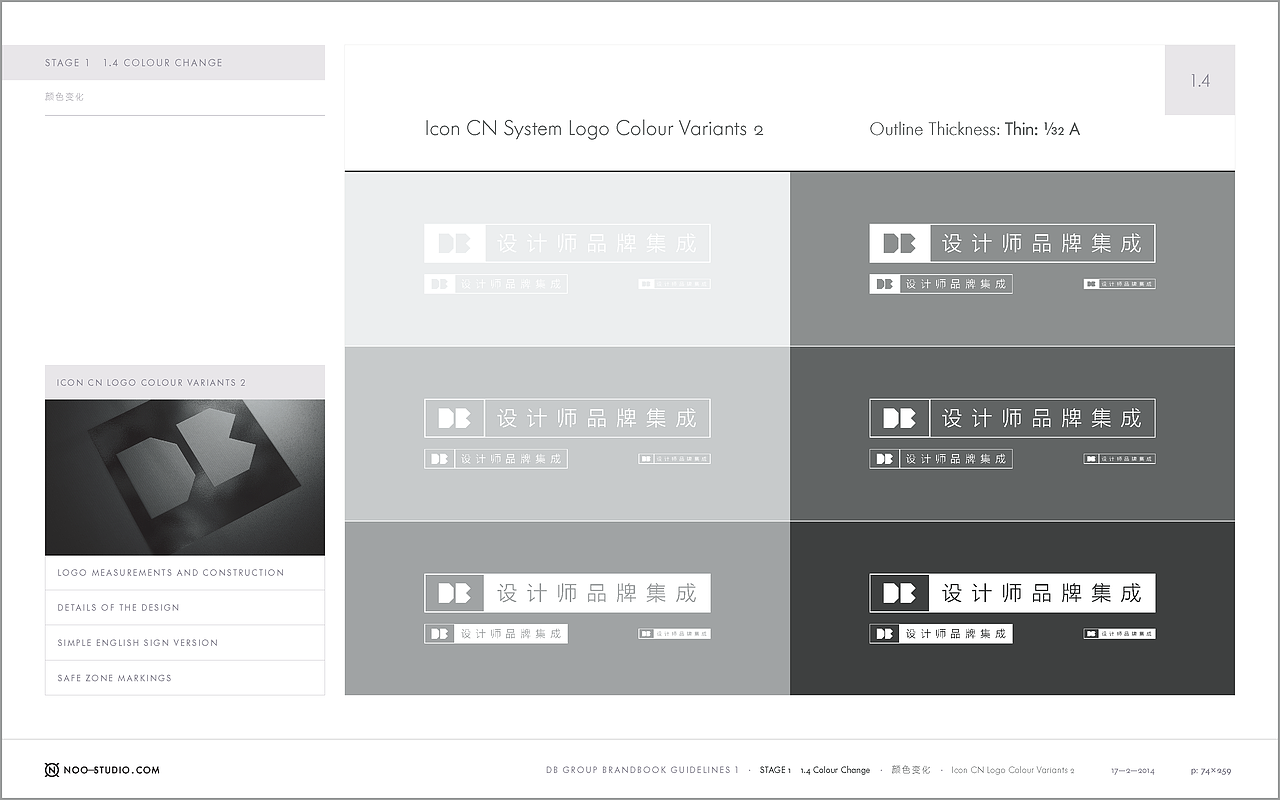Click the 1.4 Colour Change footer breadcrumb
This screenshot has width=1280, height=800.
(x=835, y=770)
